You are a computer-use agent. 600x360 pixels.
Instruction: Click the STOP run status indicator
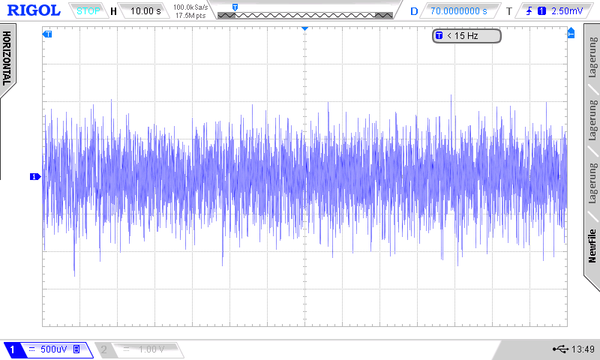(x=88, y=11)
